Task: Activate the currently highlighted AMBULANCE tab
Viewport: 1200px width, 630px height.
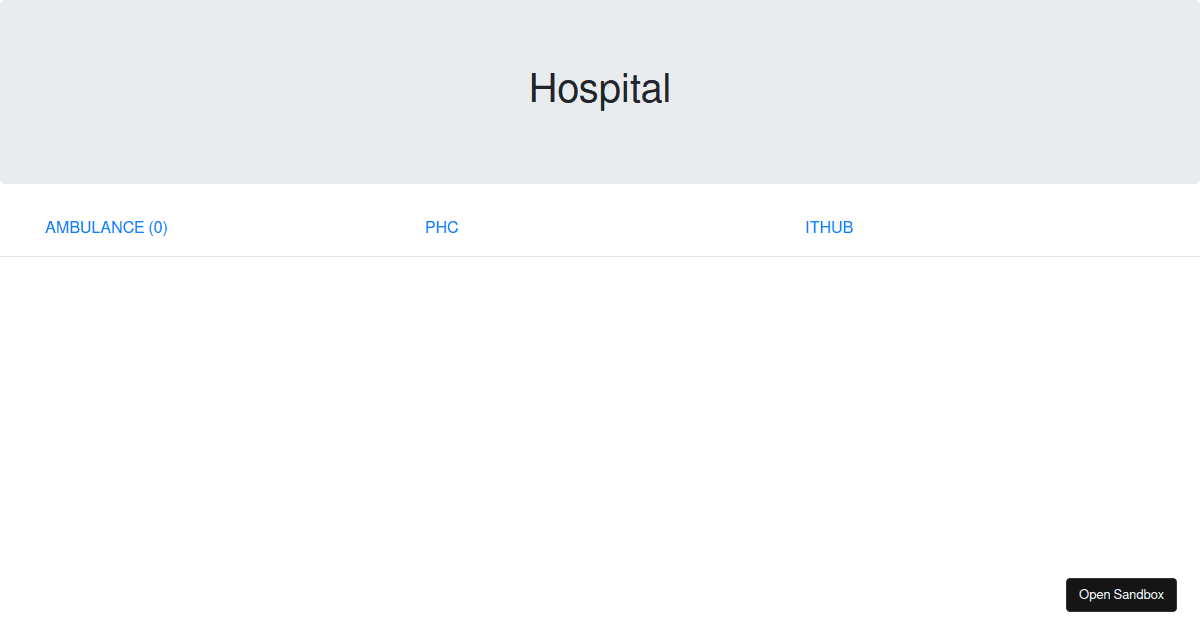Action: [106, 227]
